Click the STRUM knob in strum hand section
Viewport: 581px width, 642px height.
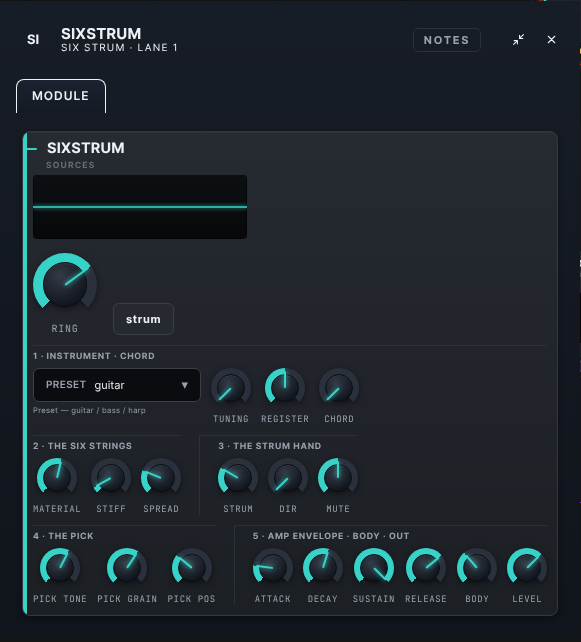point(238,478)
